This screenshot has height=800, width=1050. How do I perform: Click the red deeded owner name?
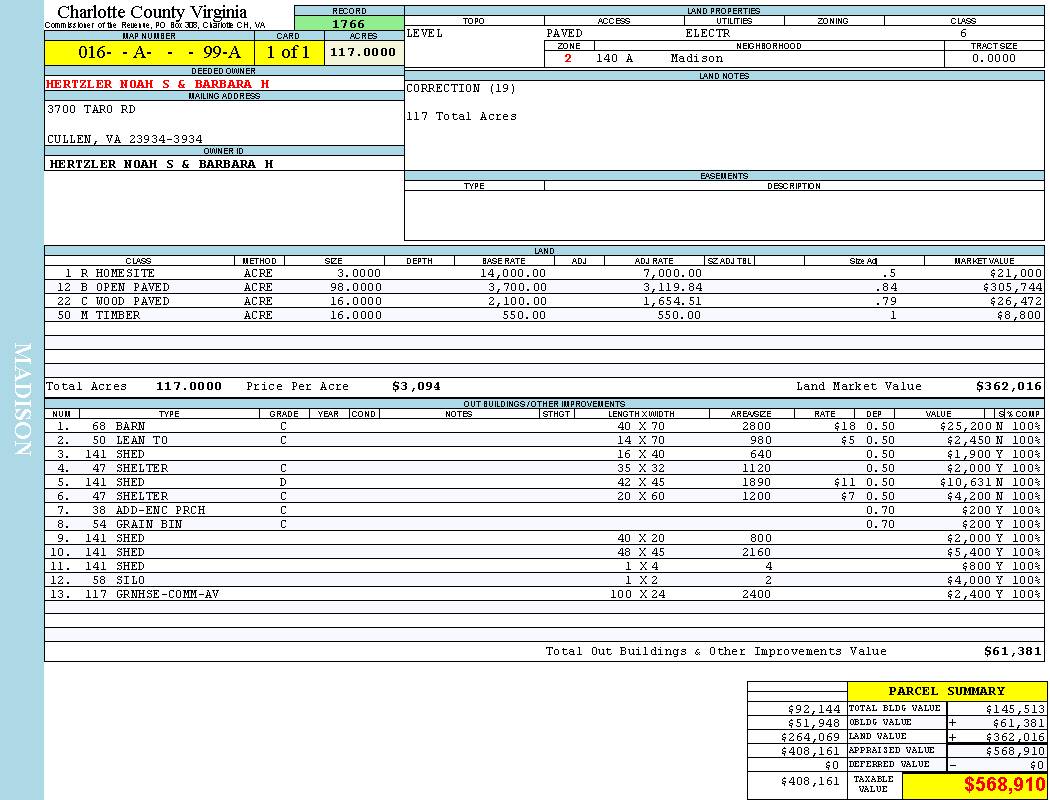click(157, 84)
